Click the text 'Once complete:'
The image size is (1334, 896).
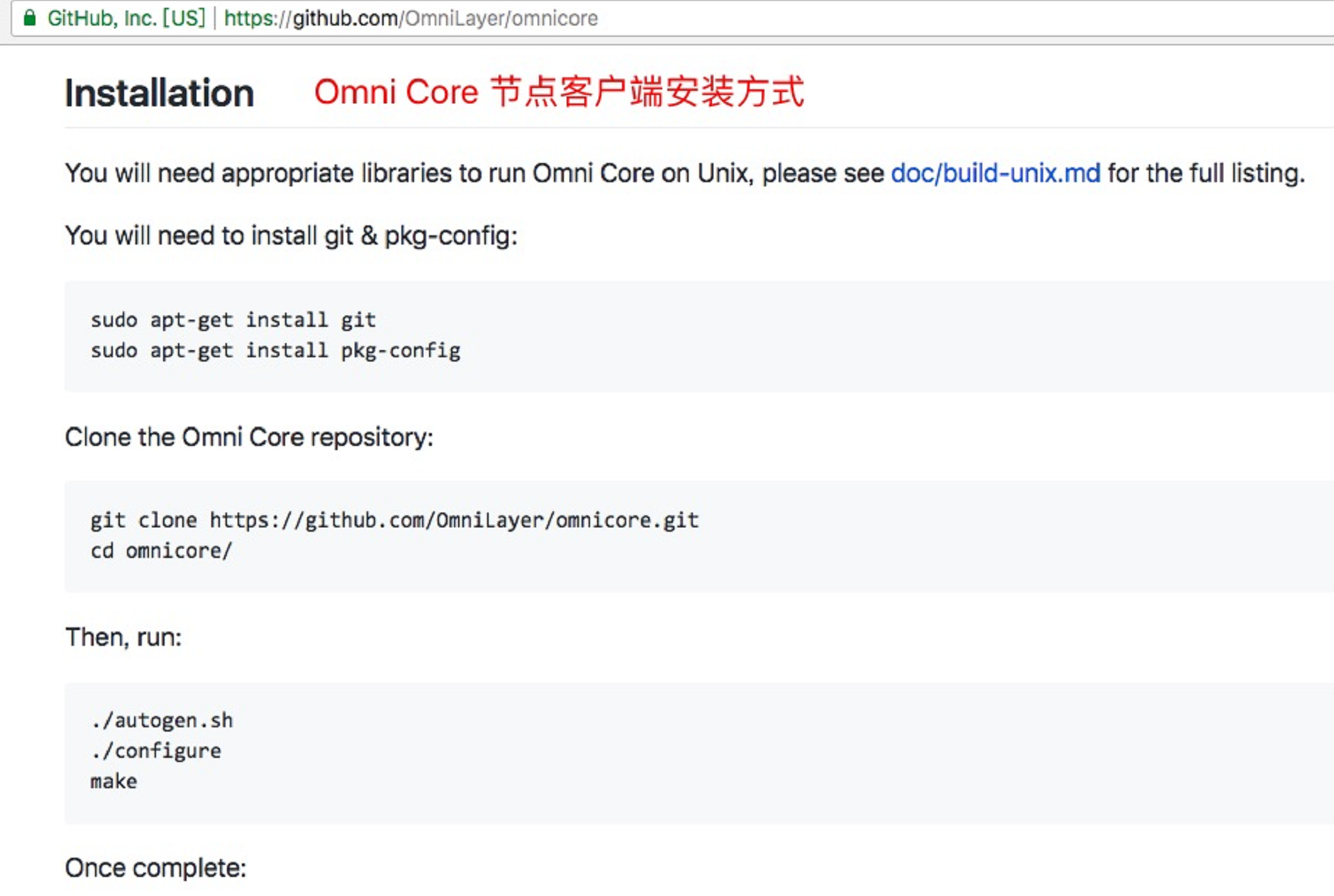tap(155, 868)
